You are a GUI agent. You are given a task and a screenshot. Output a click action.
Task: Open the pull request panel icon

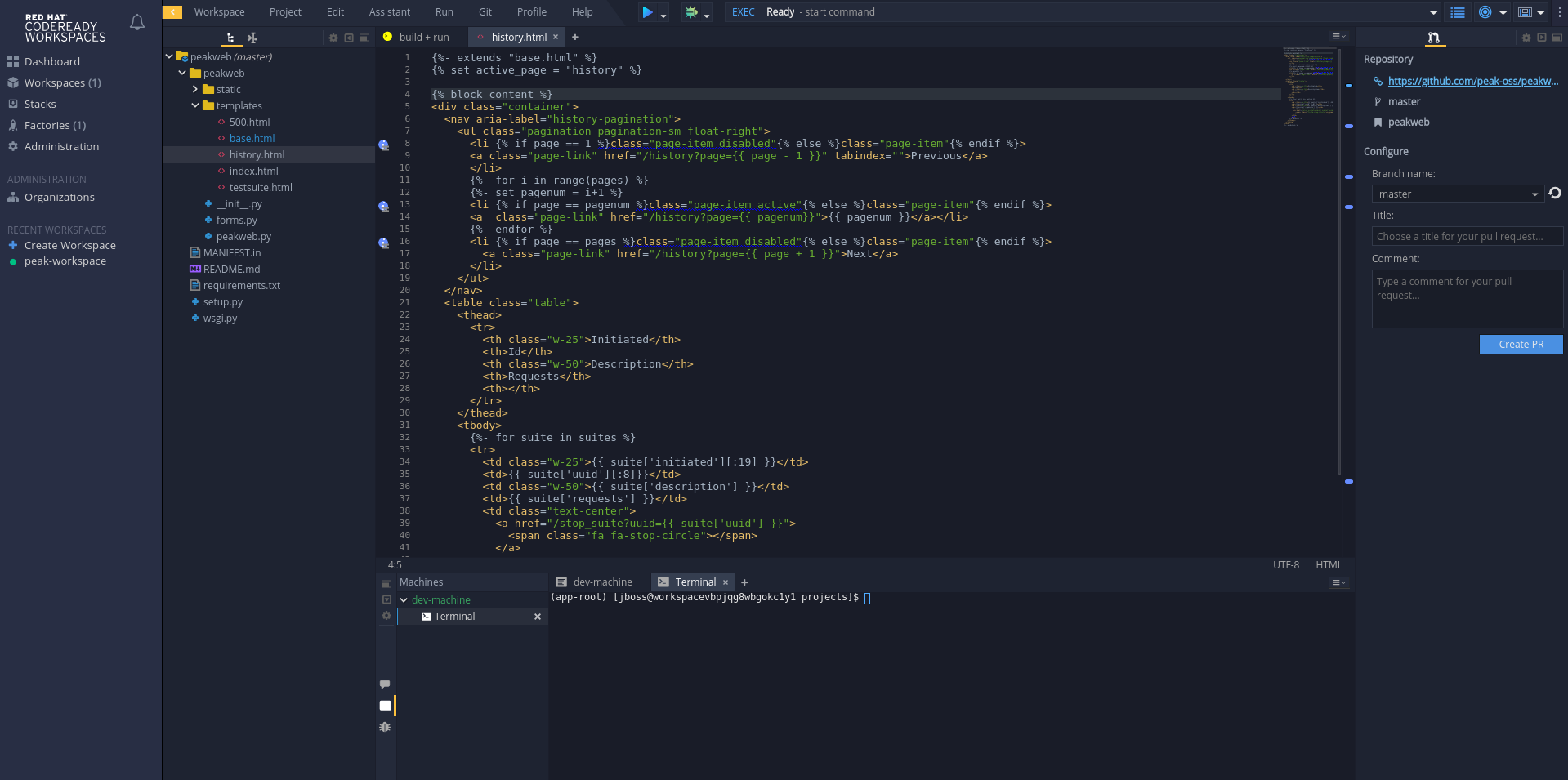coord(1433,38)
